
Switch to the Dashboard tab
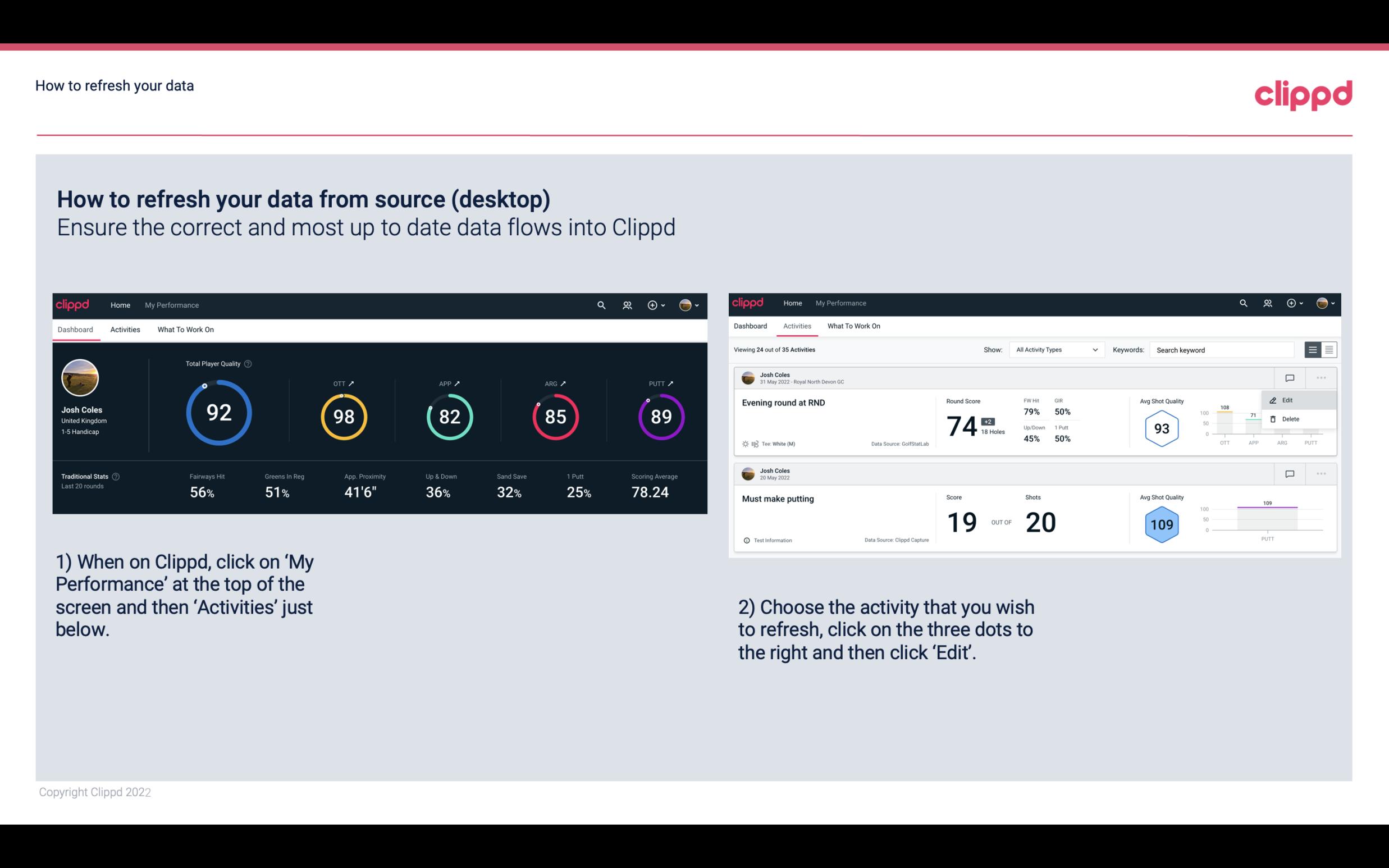751,326
